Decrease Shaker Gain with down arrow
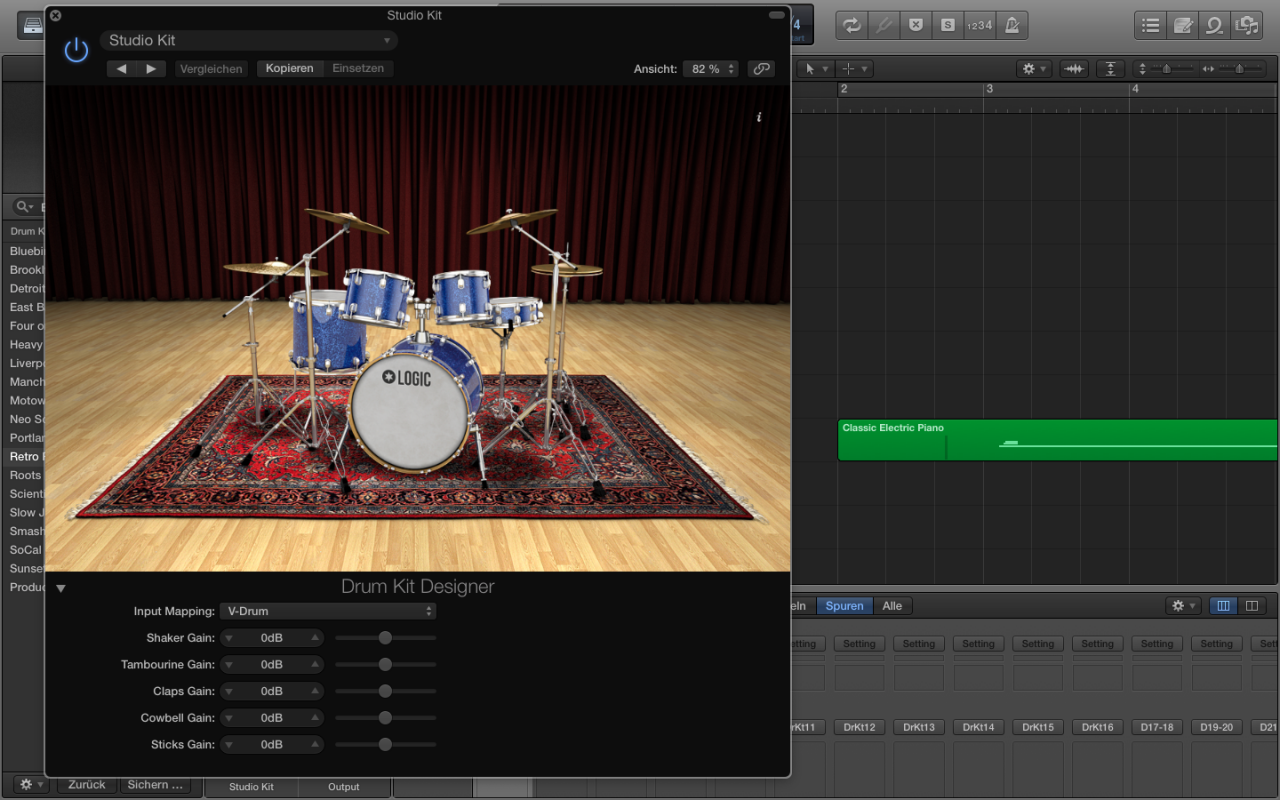Image resolution: width=1280 pixels, height=800 pixels. click(228, 638)
